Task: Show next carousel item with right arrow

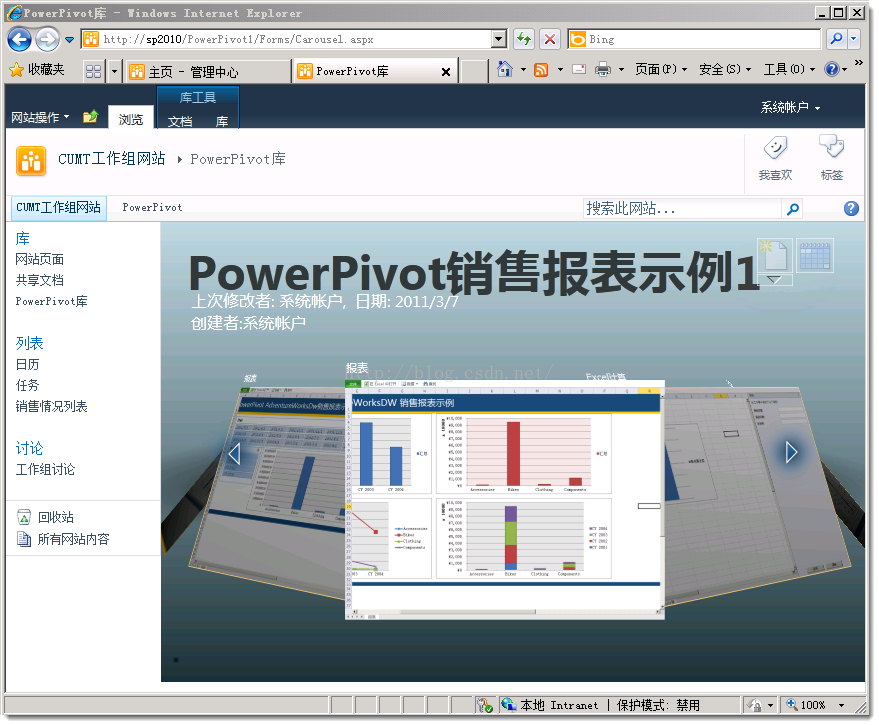Action: tap(791, 452)
